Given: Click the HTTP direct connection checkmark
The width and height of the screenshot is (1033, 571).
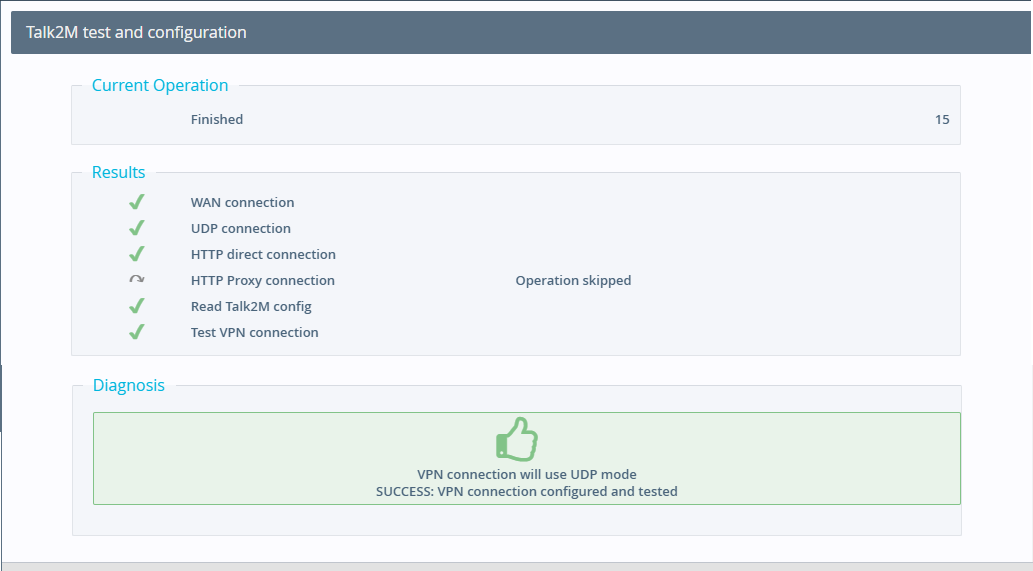Looking at the screenshot, I should click(x=136, y=254).
